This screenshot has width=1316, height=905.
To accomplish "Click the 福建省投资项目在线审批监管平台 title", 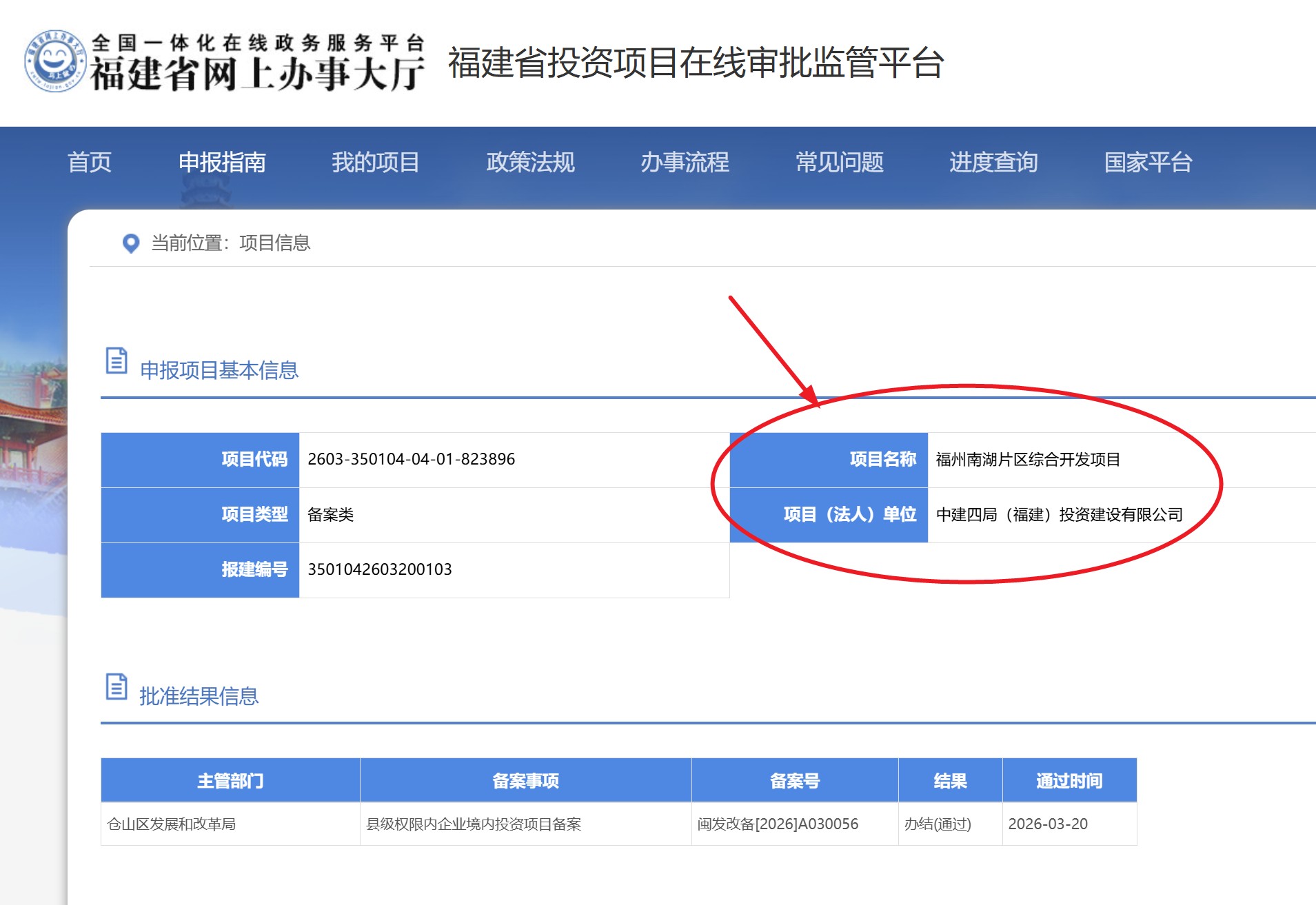I will (696, 63).
